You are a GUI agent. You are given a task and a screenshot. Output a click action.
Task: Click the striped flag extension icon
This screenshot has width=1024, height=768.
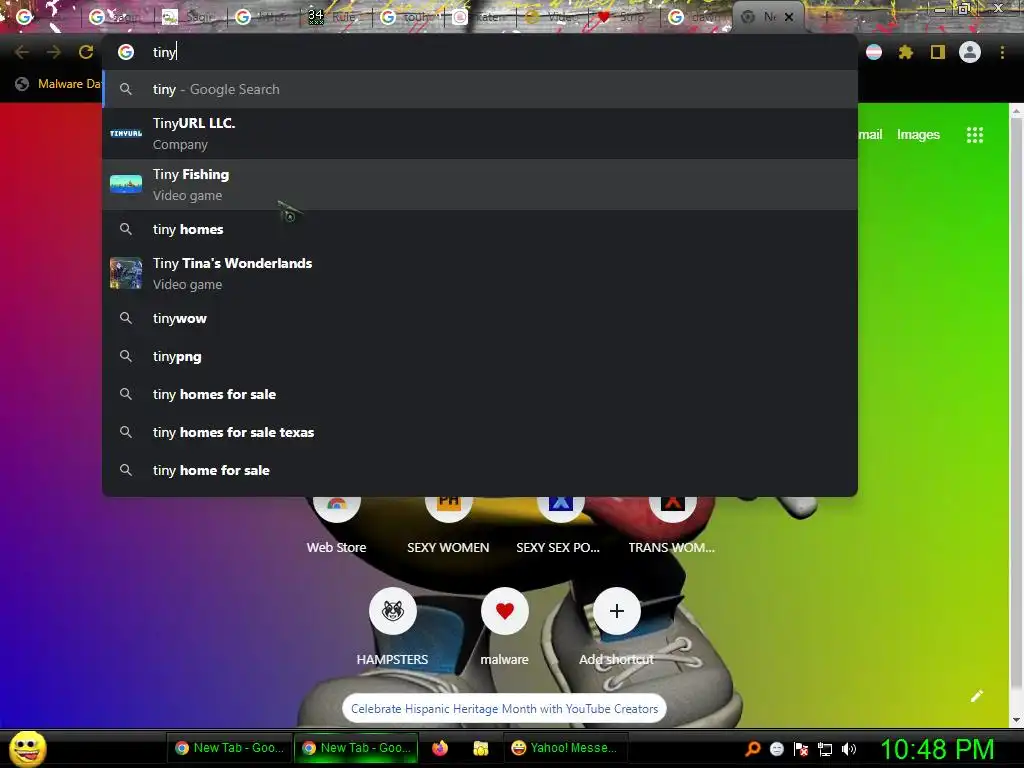874,52
